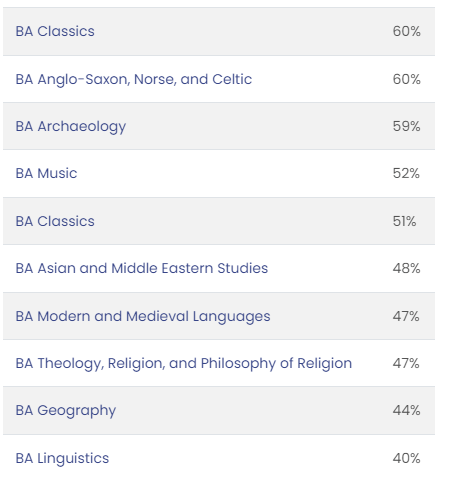This screenshot has height=479, width=449.
Task: Select the 51% value in Classics row
Action: coord(404,221)
